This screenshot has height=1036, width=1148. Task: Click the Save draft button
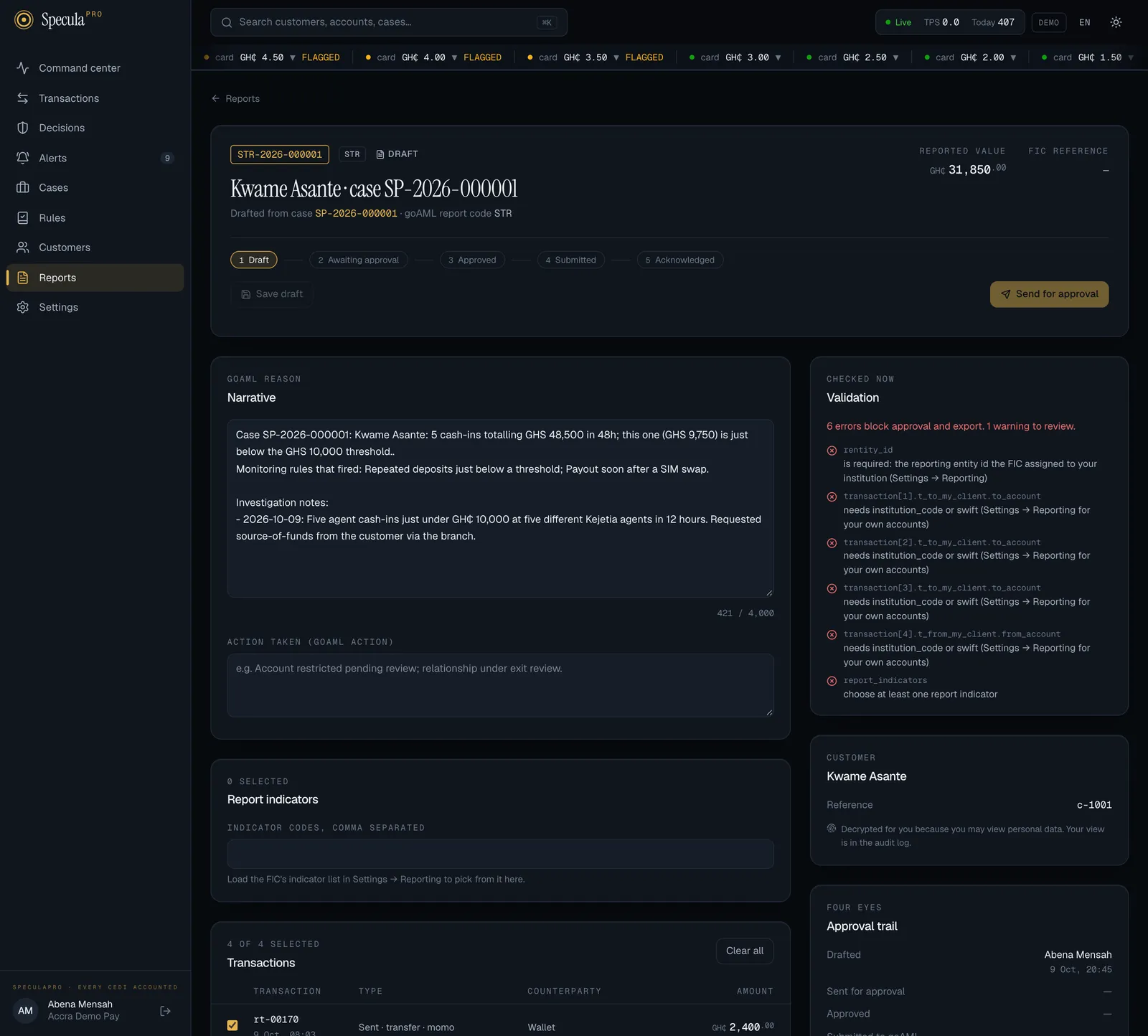[x=272, y=294]
